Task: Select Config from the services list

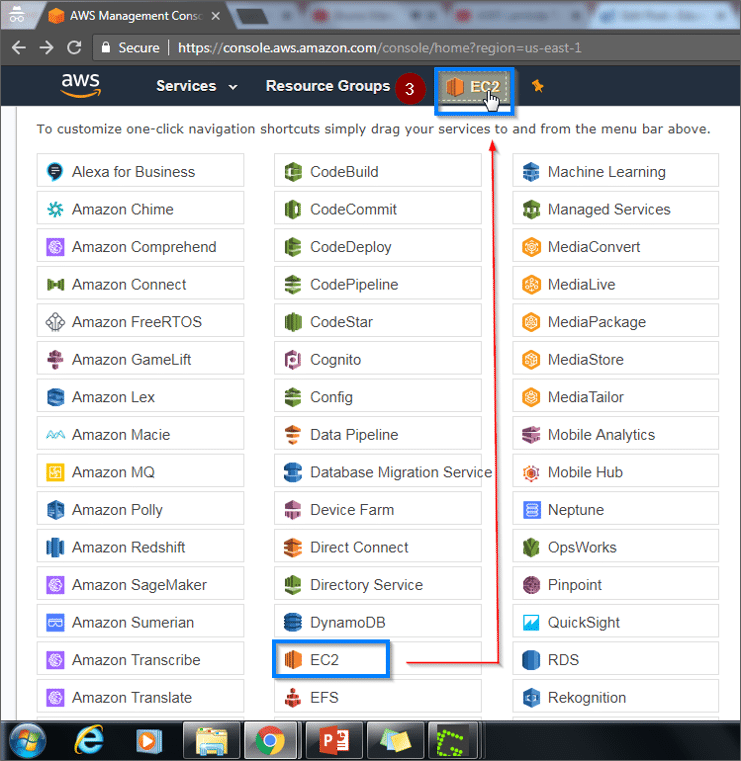Action: point(378,397)
